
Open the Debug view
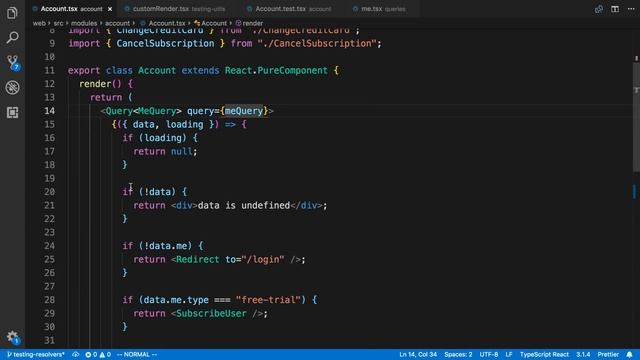[x=12, y=87]
